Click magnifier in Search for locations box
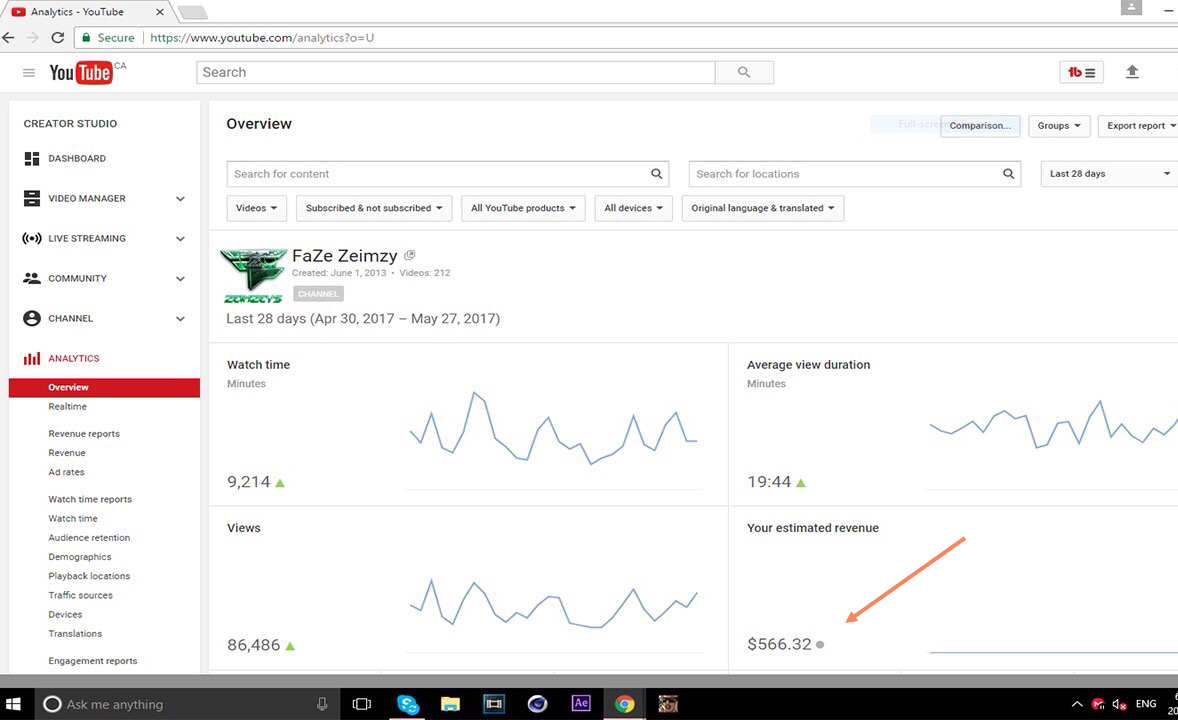This screenshot has height=720, width=1178. pos(1008,174)
